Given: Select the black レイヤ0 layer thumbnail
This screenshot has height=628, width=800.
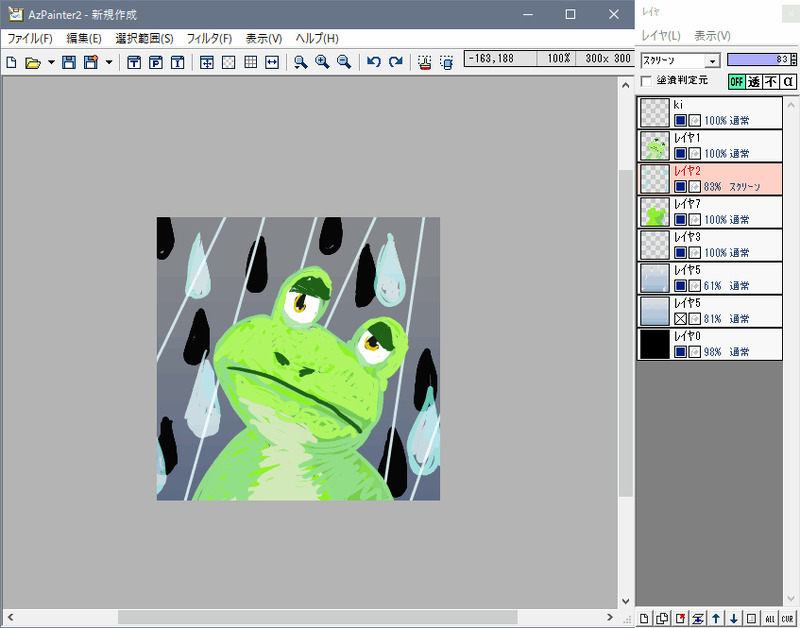Looking at the screenshot, I should (655, 344).
